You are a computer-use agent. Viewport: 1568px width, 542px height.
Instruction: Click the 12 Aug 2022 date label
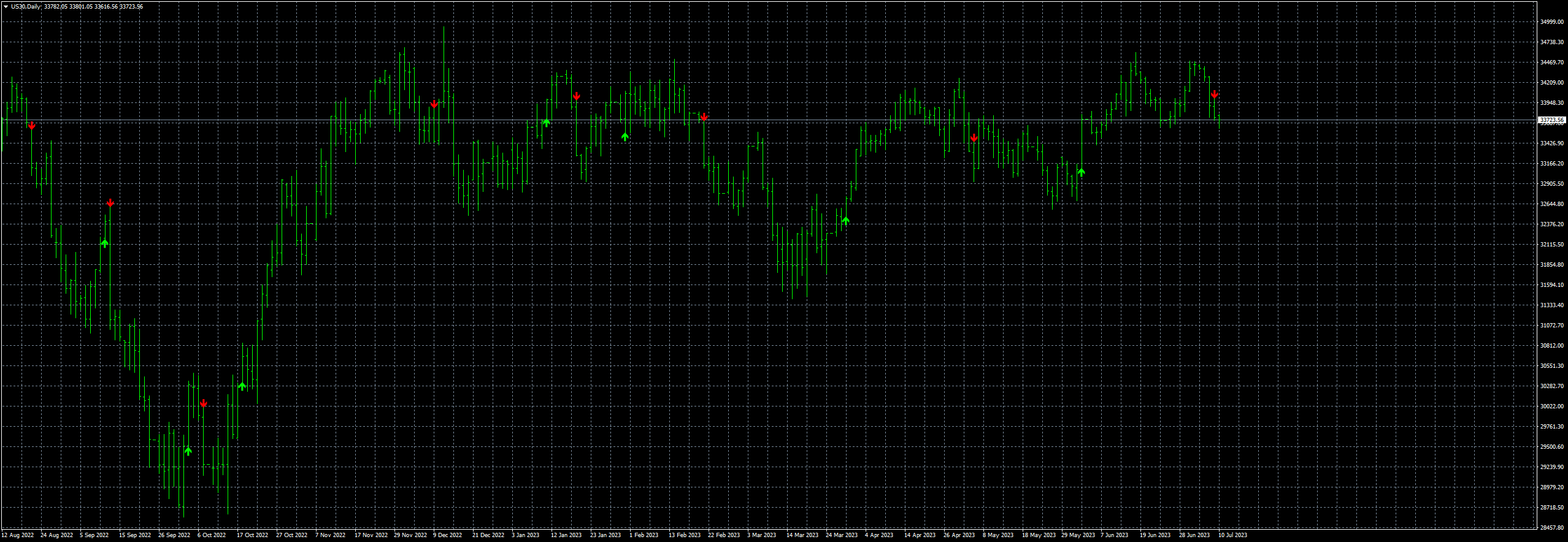click(x=18, y=535)
